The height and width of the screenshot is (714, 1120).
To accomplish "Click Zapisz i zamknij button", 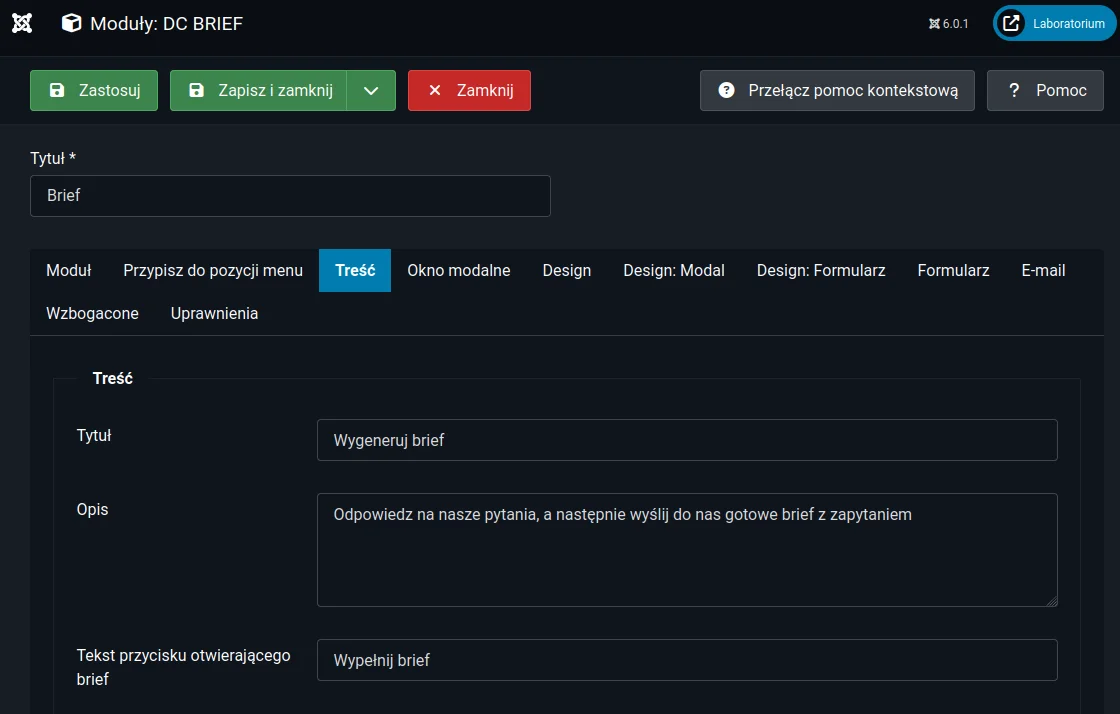I will click(259, 90).
